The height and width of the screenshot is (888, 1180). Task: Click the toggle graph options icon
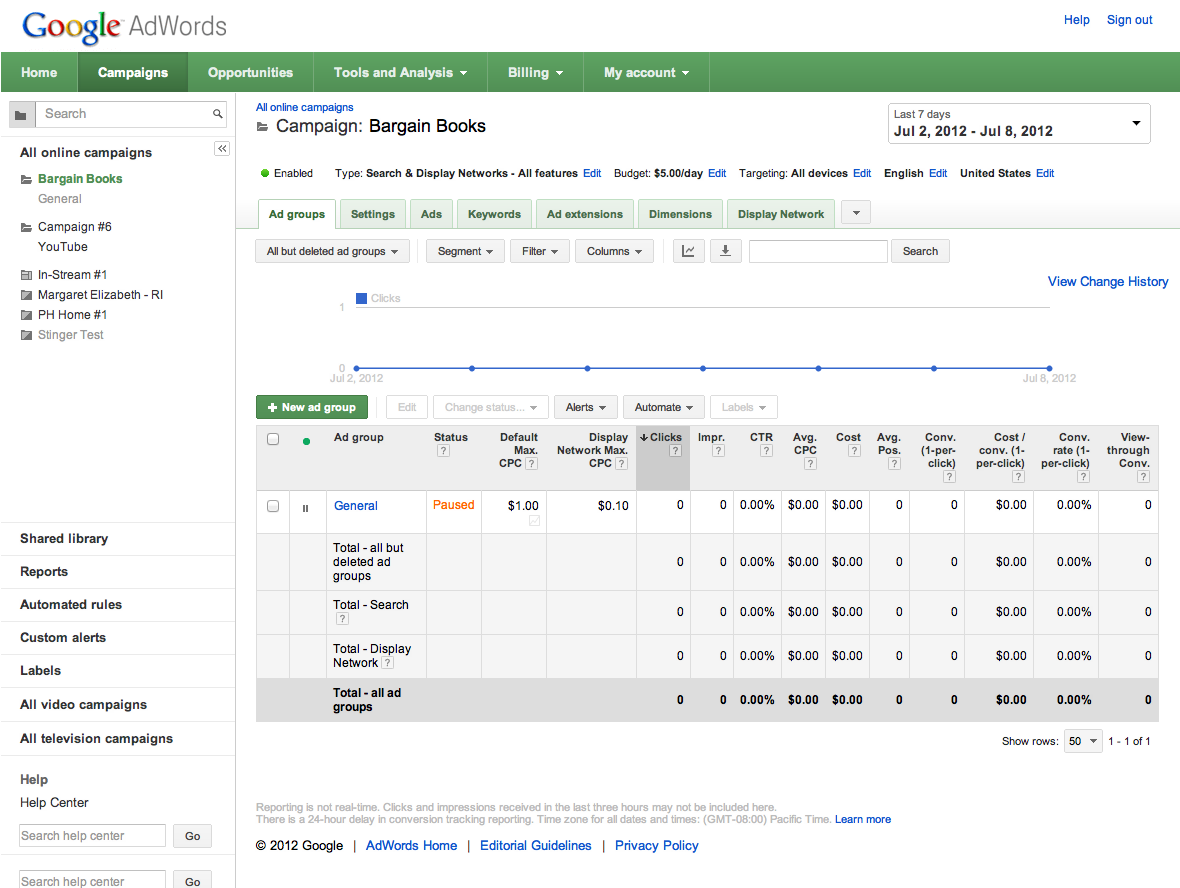(688, 251)
